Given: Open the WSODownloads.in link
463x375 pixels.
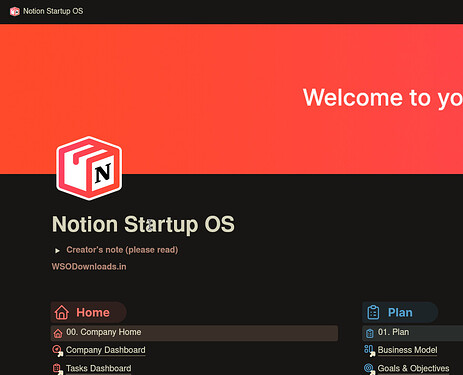Looking at the screenshot, I should point(89,267).
